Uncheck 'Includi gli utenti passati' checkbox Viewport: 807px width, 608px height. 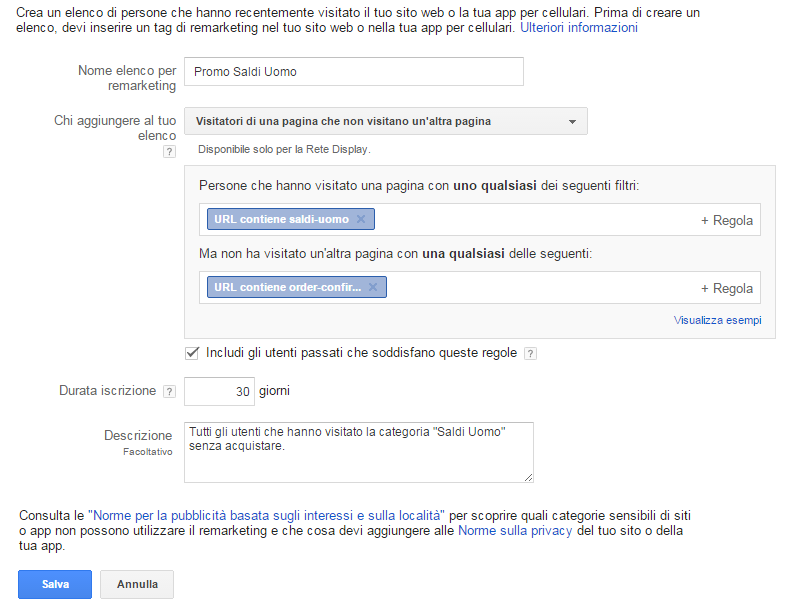tap(192, 353)
